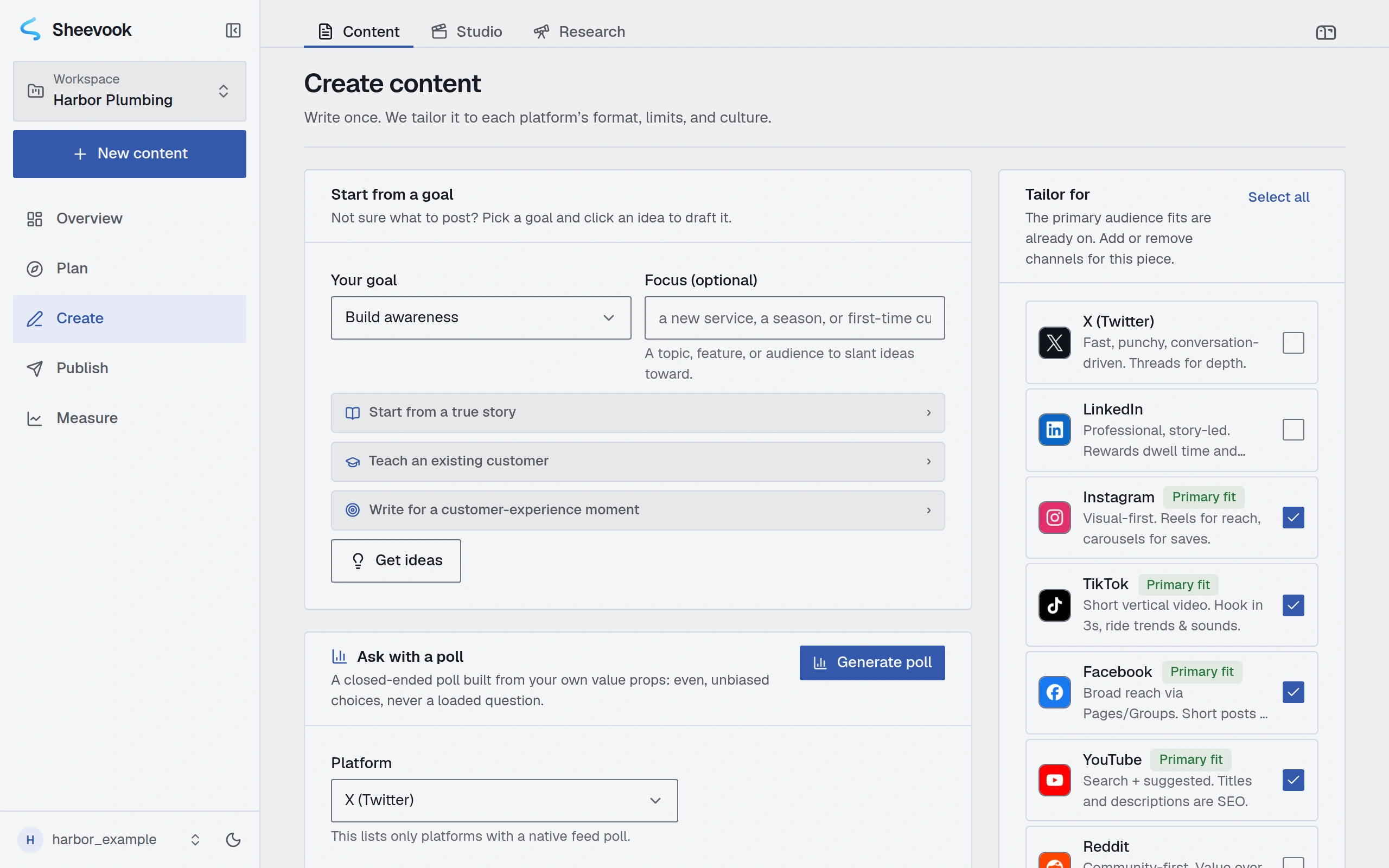Switch to the Research tab
The image size is (1389, 868).
(x=579, y=31)
